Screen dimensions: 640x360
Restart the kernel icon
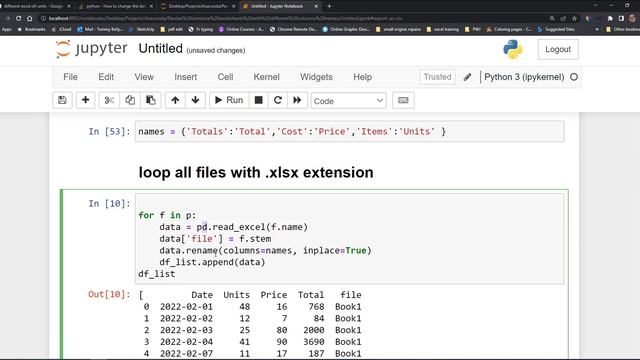coord(278,100)
